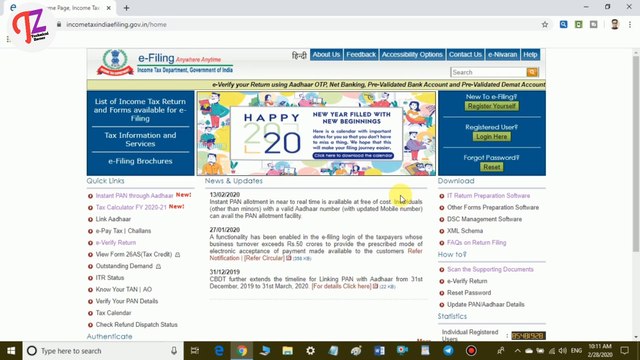
Task: Open Tax Calculator FY 2020-21 link
Action: click(131, 207)
